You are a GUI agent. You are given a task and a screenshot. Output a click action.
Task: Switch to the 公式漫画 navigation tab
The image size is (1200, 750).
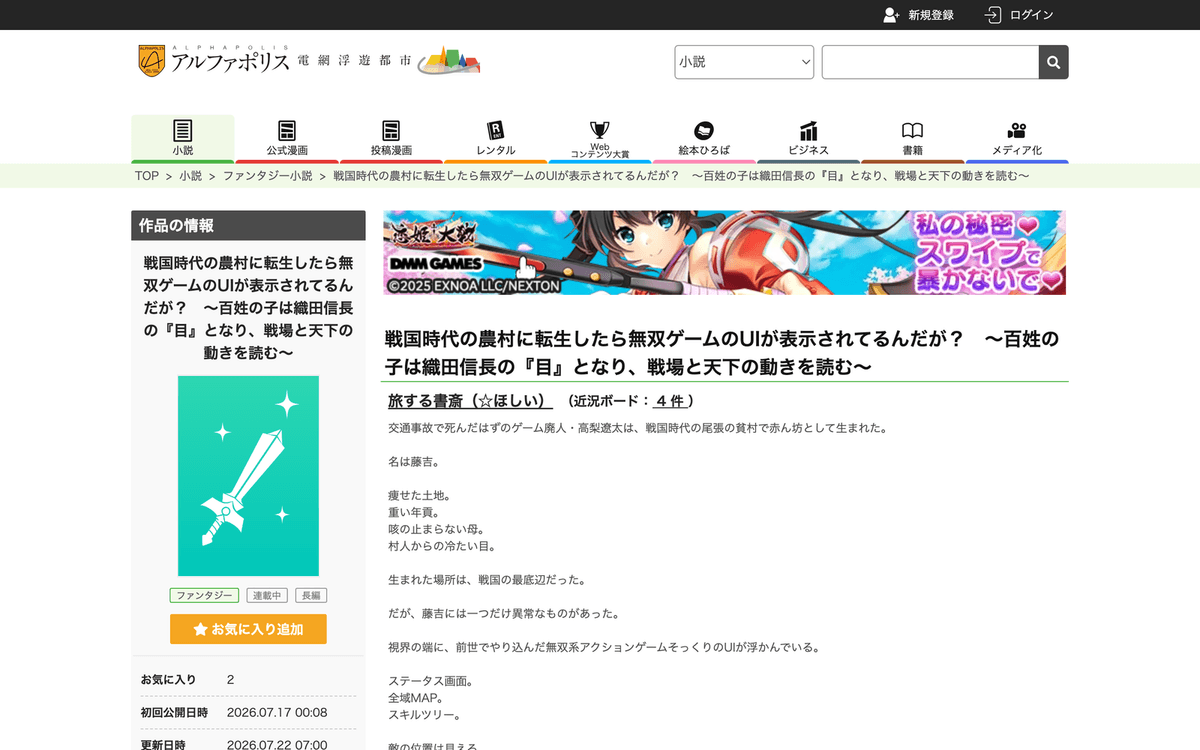click(x=287, y=138)
